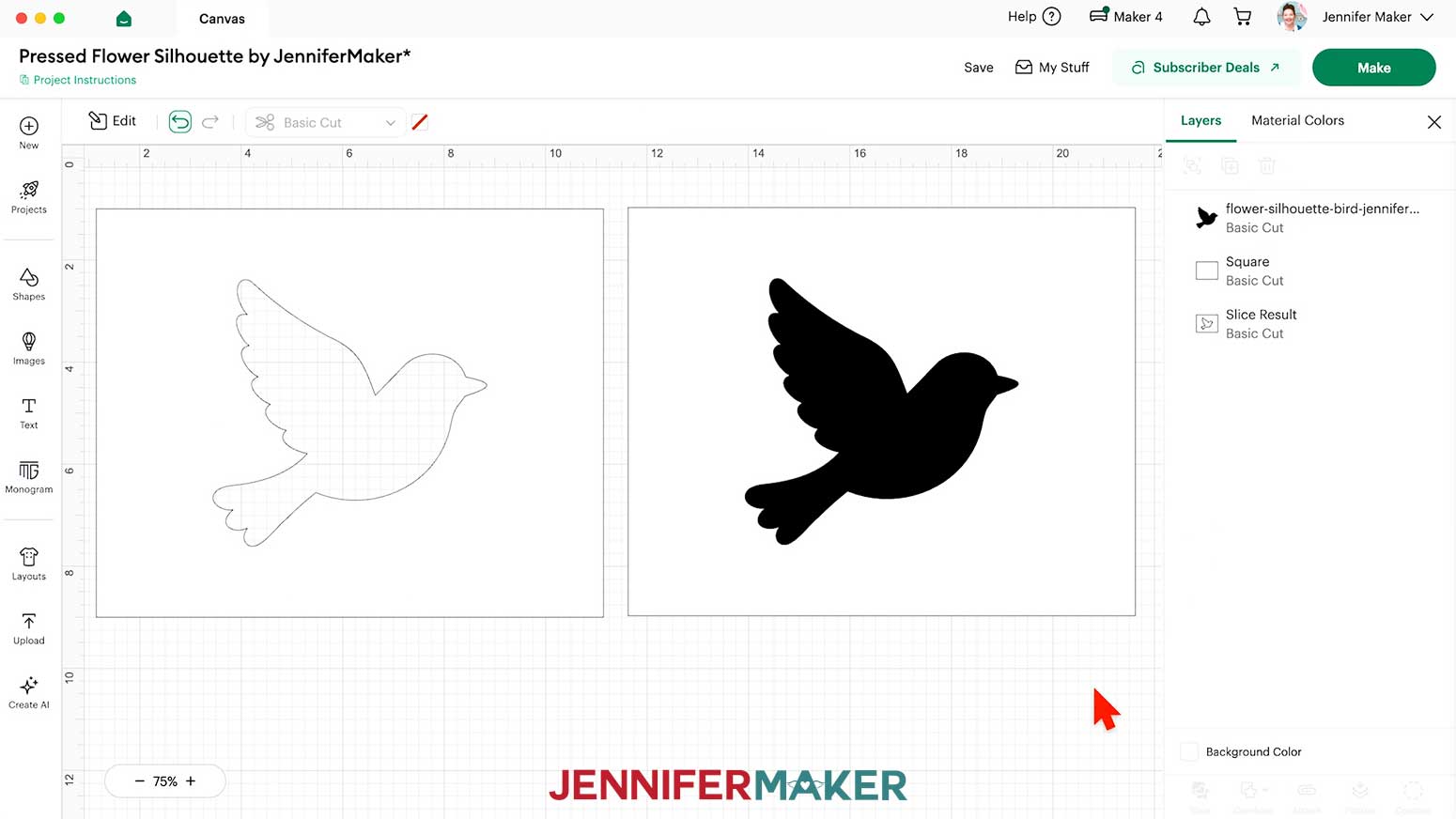Viewport: 1456px width, 819px height.
Task: Click the Save button
Action: point(978,68)
